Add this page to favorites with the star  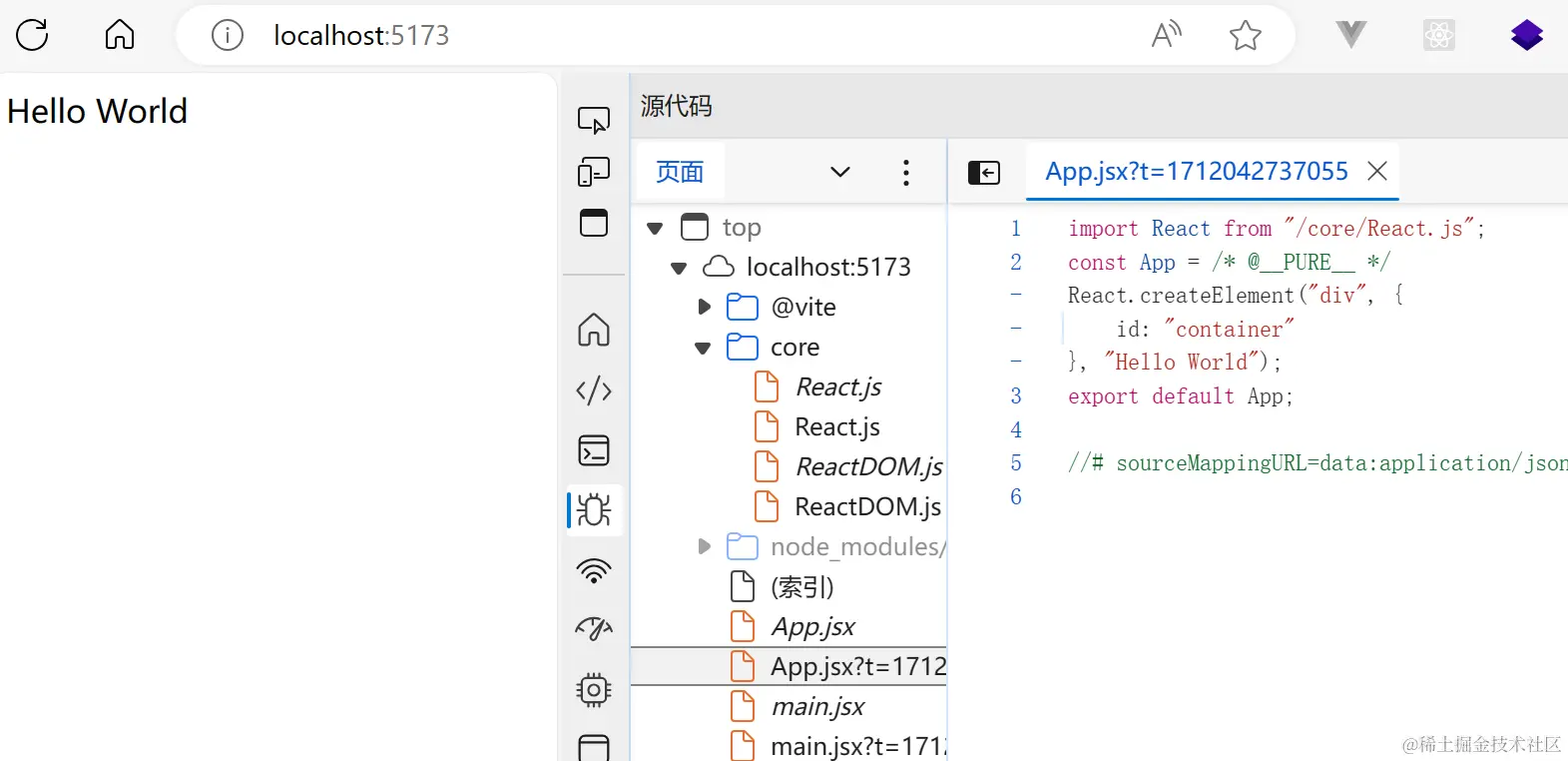1246,36
